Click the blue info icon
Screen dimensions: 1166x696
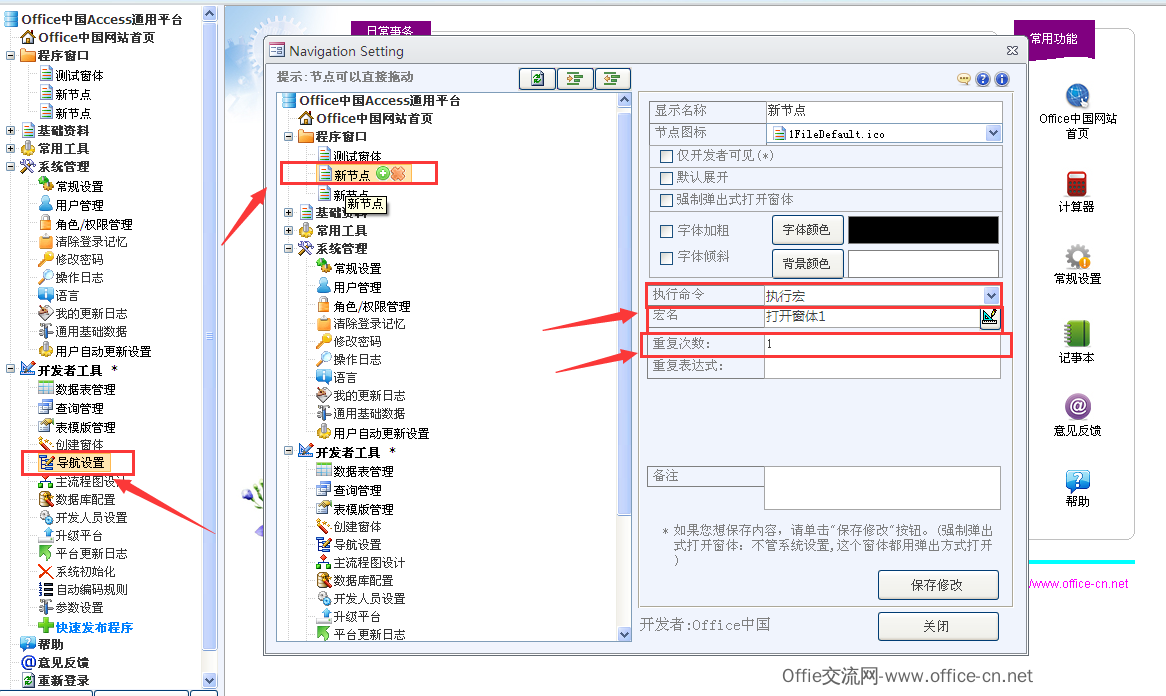1002,79
